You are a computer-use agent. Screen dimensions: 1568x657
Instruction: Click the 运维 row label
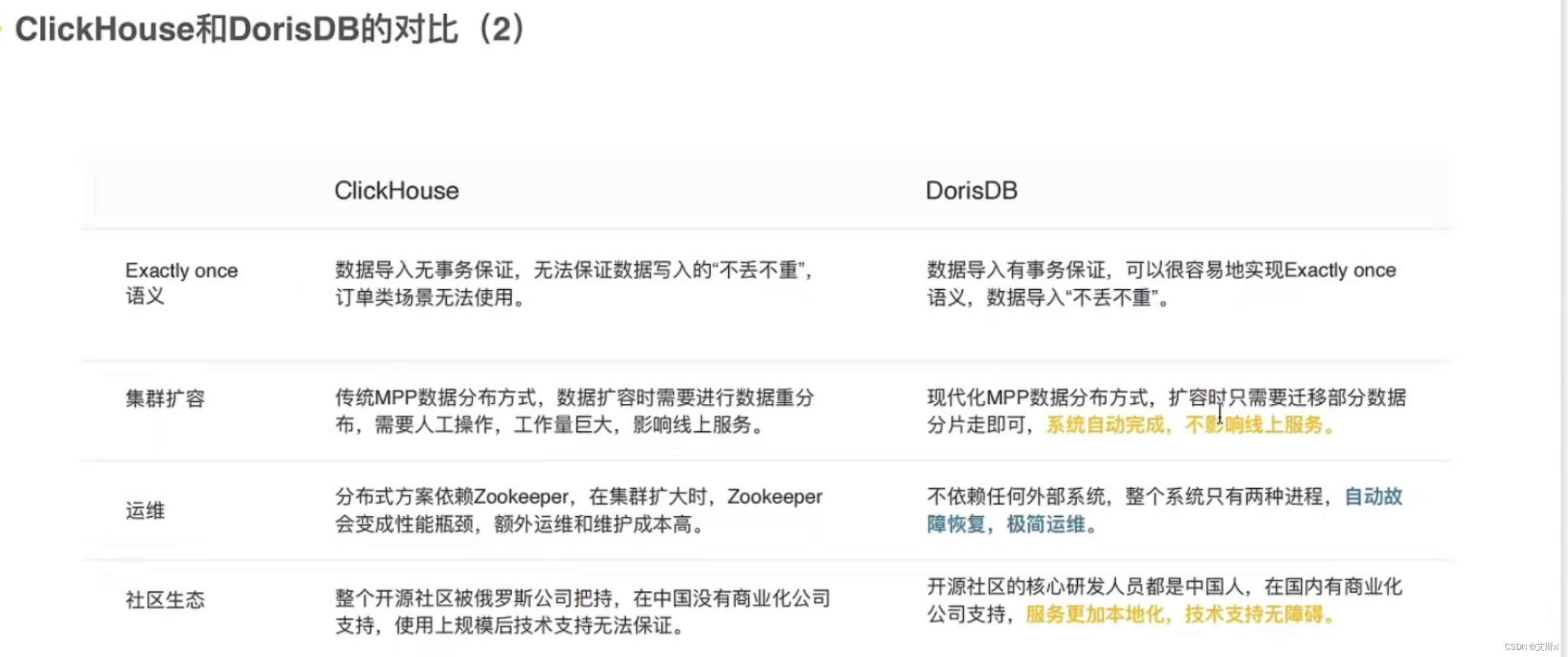(x=146, y=511)
